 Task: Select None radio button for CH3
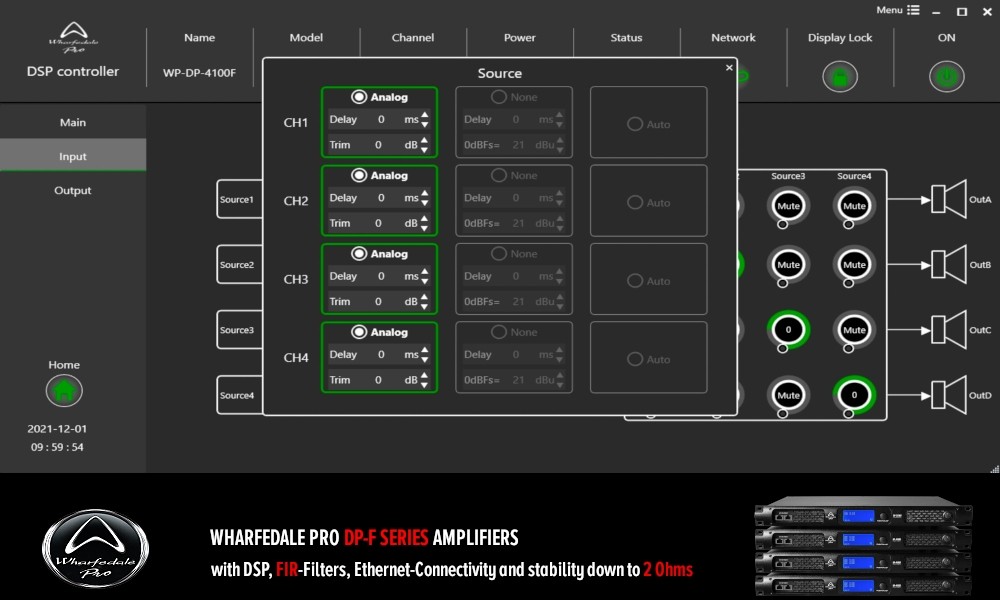[499, 254]
